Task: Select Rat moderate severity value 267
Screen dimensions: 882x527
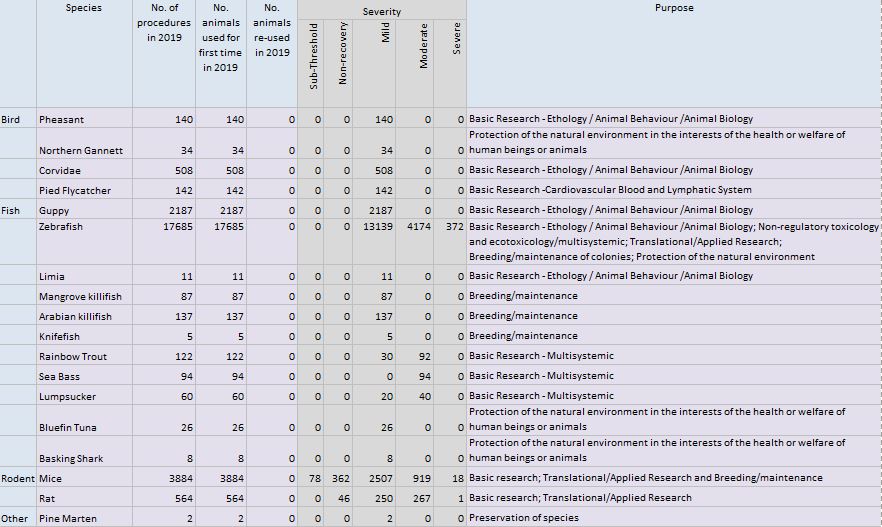Action: click(x=422, y=498)
